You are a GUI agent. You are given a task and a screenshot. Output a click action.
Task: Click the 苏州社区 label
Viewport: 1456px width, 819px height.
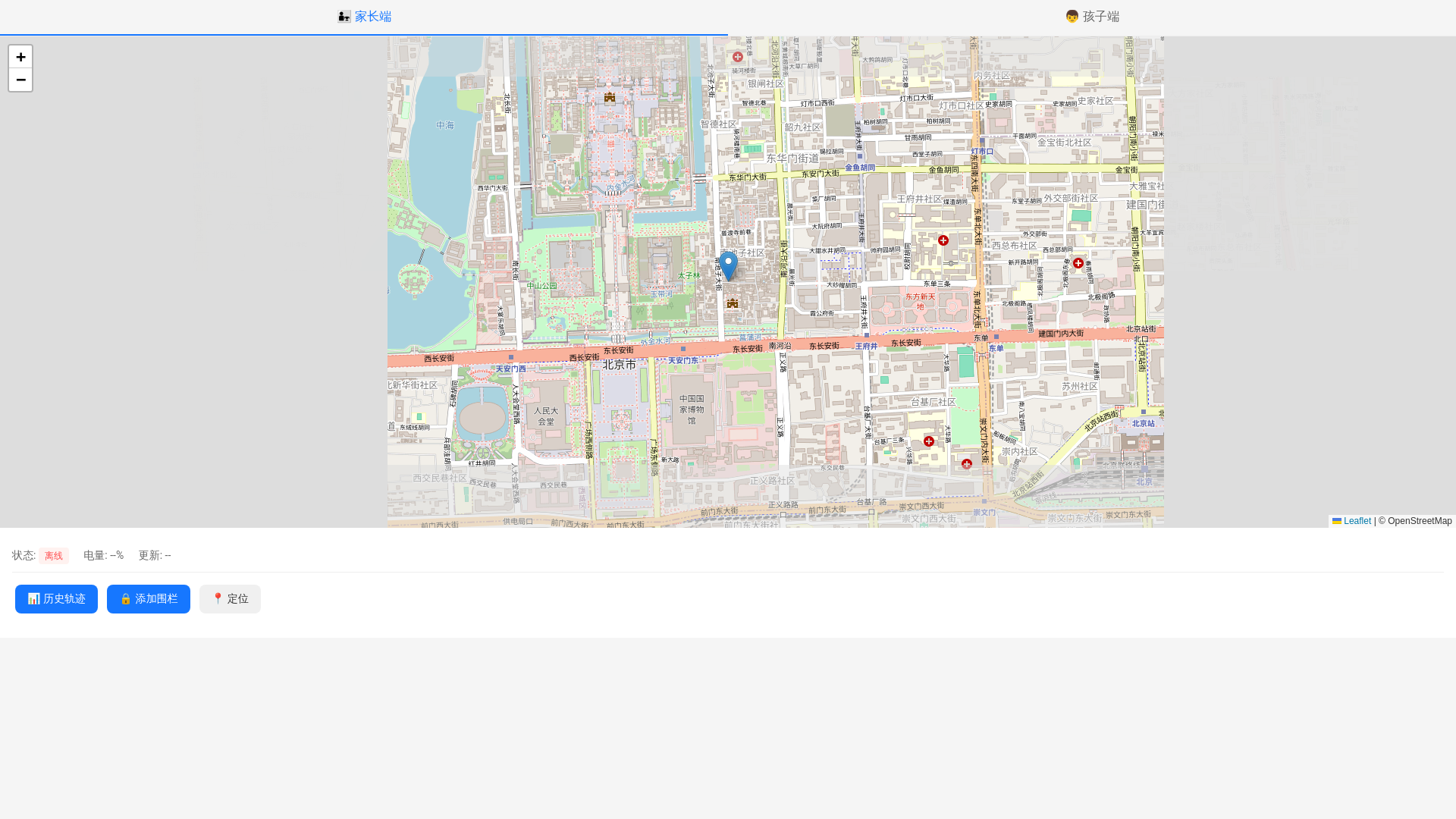click(x=1080, y=387)
